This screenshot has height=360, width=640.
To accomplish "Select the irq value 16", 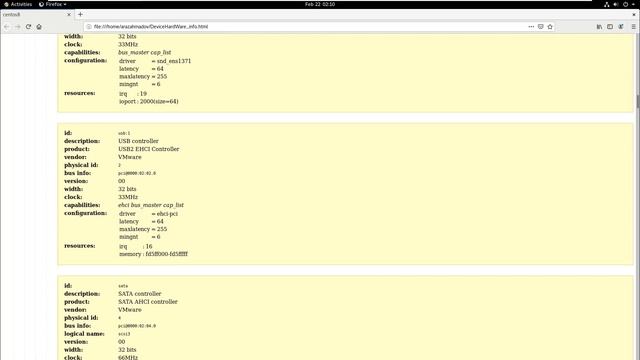I will click(x=149, y=246).
